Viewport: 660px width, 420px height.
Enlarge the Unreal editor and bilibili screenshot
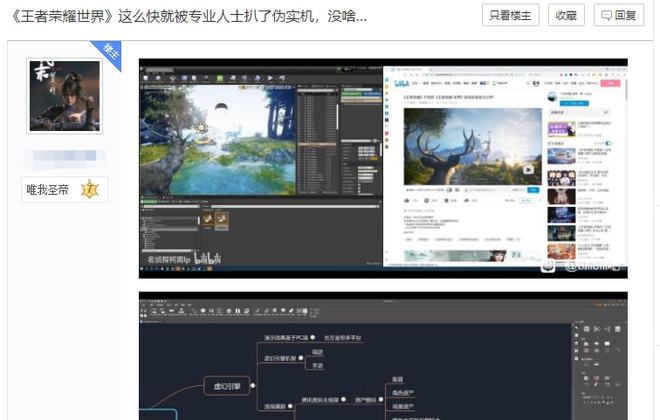pyautogui.click(x=383, y=168)
